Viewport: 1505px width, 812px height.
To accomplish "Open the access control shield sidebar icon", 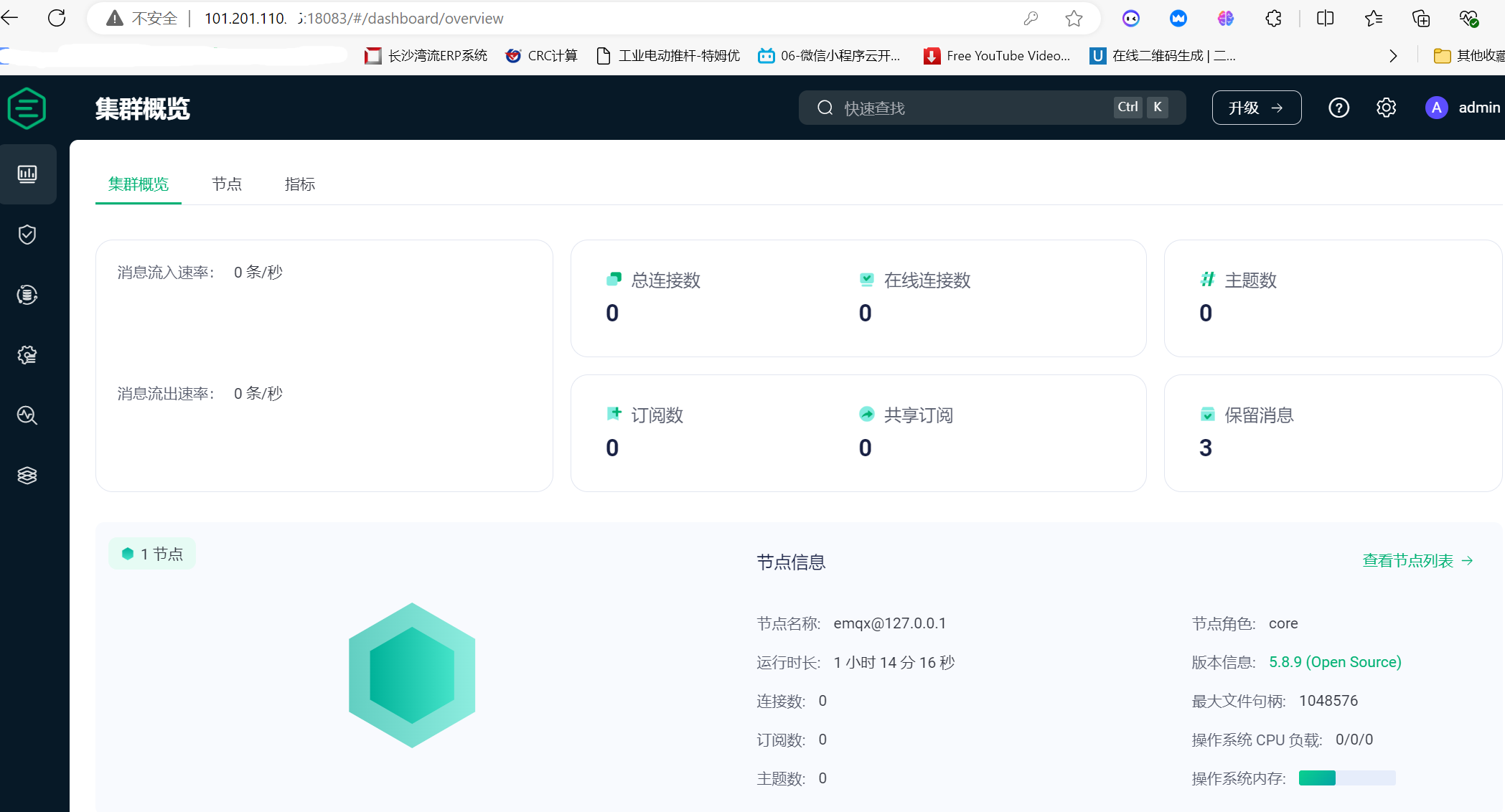I will [x=27, y=235].
